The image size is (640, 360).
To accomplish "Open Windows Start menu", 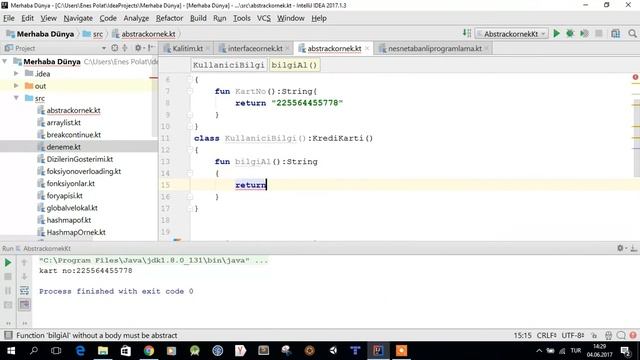I will tap(11, 351).
